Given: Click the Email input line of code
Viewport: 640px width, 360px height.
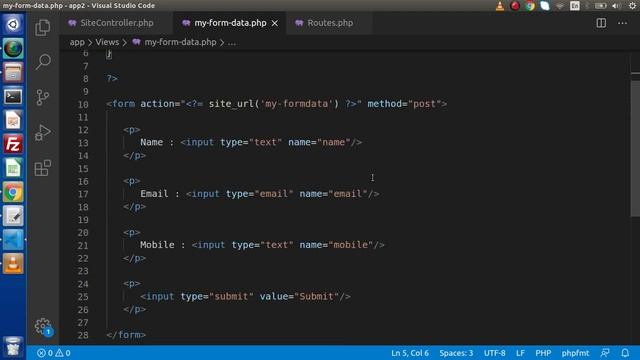Looking at the screenshot, I should (260, 193).
